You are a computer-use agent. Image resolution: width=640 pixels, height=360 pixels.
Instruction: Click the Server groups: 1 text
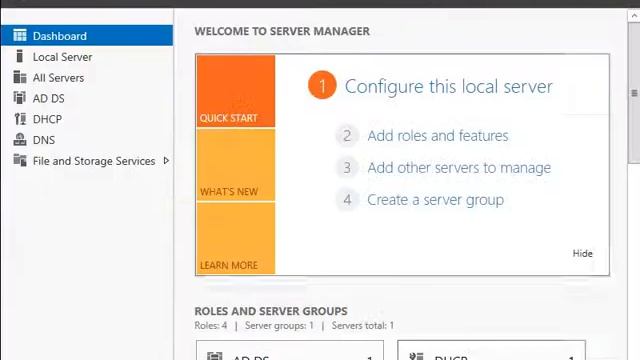[x=279, y=325]
